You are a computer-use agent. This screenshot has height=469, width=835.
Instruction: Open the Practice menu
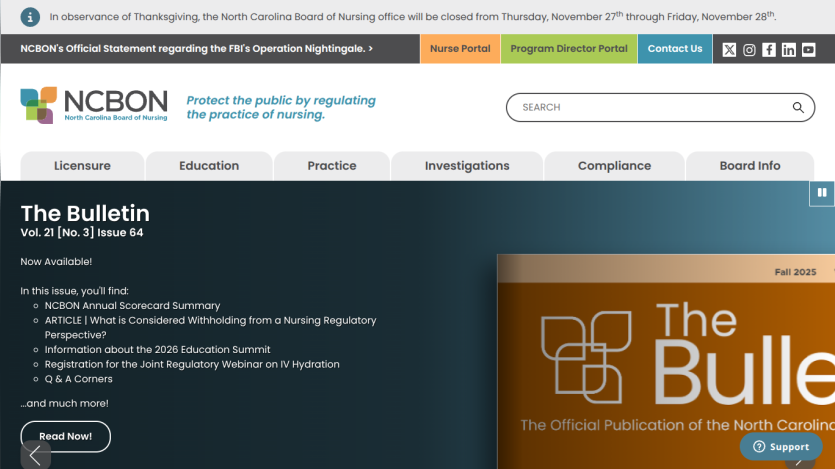(332, 166)
